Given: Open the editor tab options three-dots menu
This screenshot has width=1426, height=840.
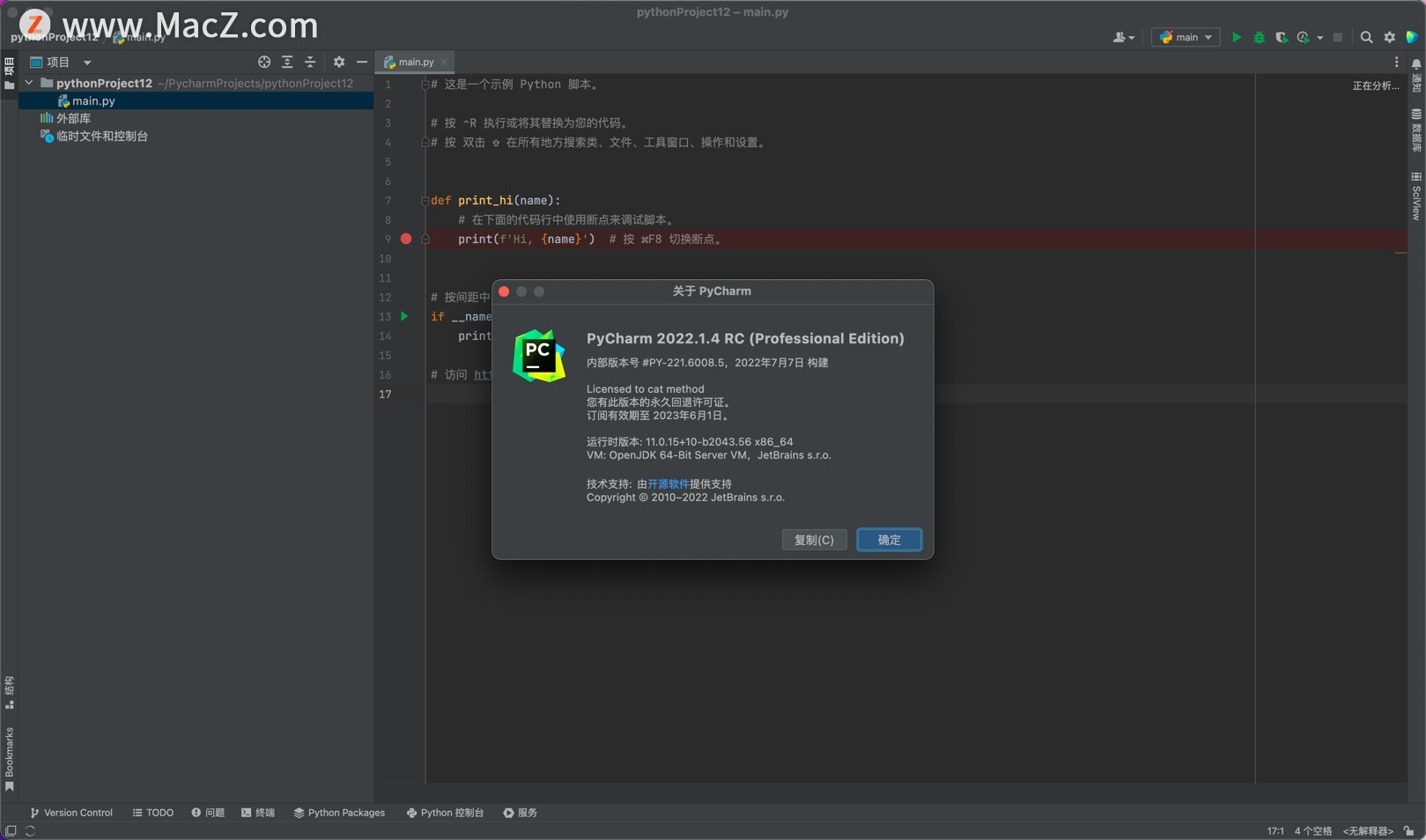Looking at the screenshot, I should (1396, 62).
